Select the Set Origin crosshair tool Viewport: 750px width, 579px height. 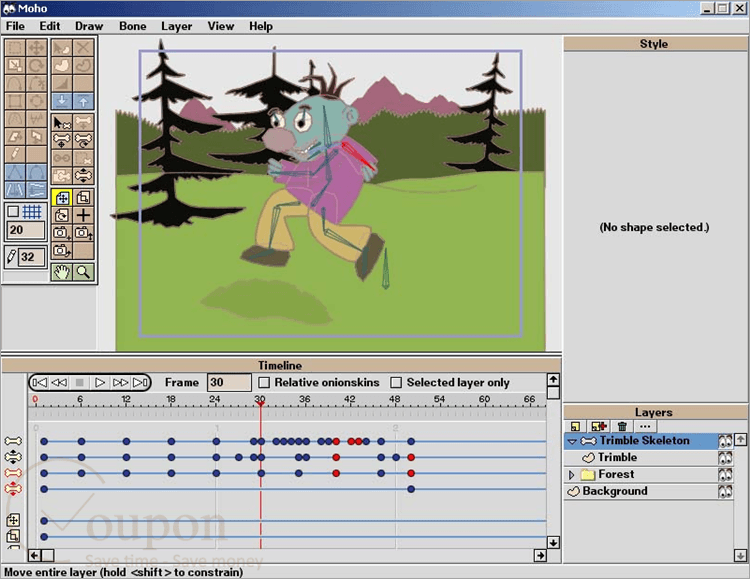pos(83,215)
